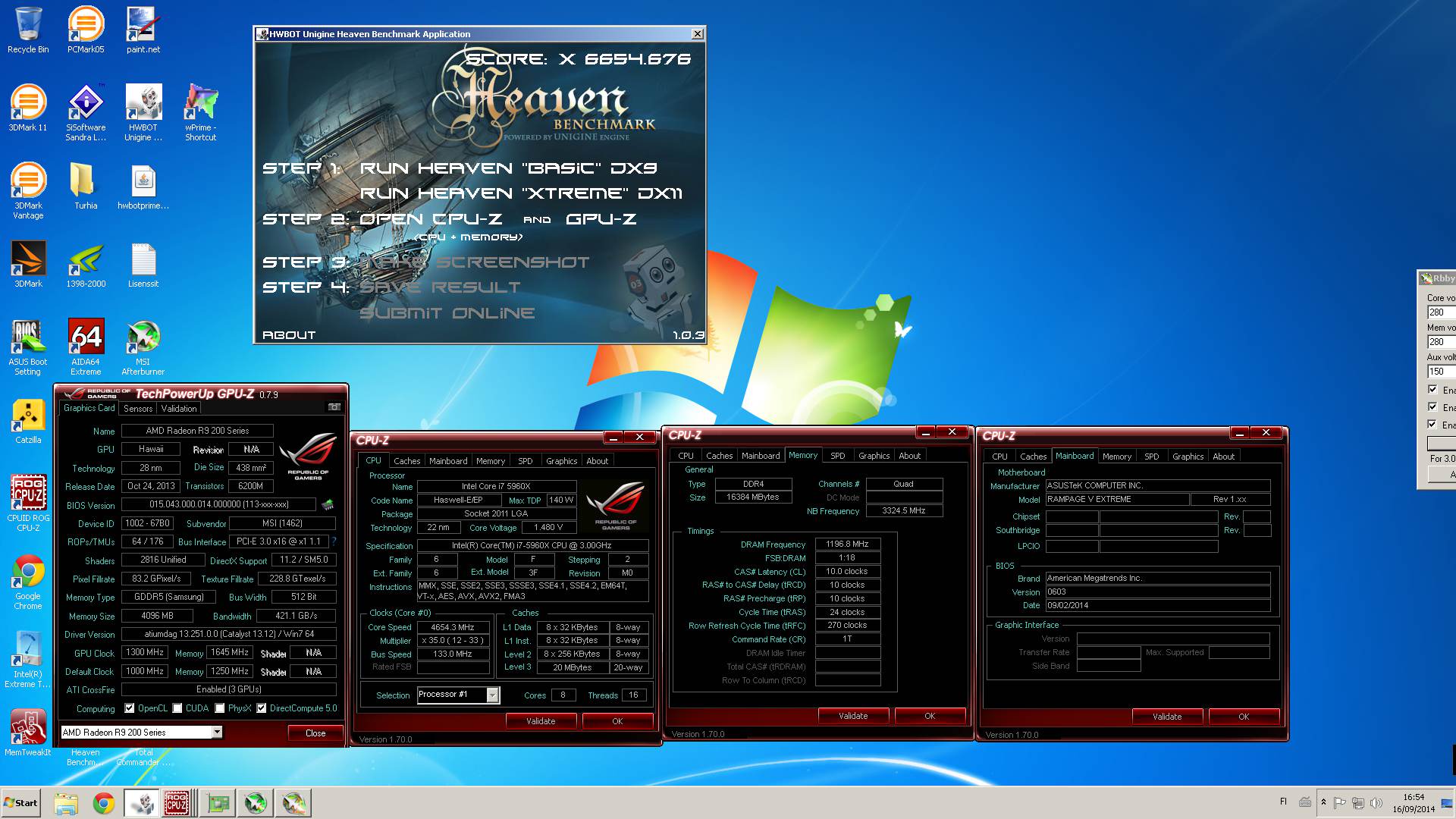1456x819 pixels.
Task: Open the Catzilla desktop shortcut
Action: click(28, 421)
